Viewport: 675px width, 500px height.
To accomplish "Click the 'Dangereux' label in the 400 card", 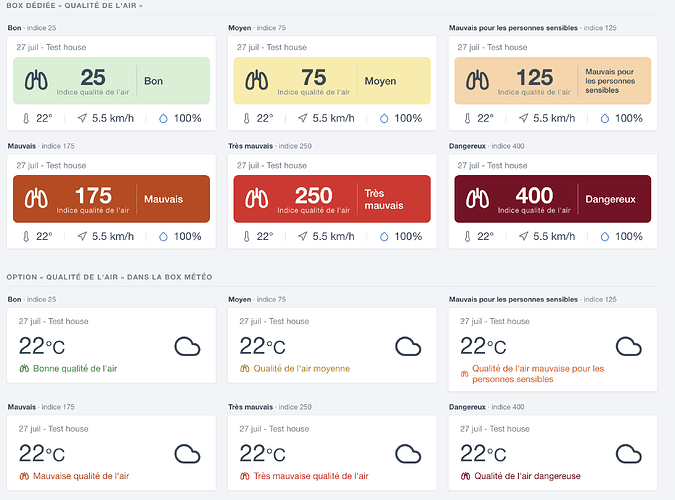I will pyautogui.click(x=610, y=199).
